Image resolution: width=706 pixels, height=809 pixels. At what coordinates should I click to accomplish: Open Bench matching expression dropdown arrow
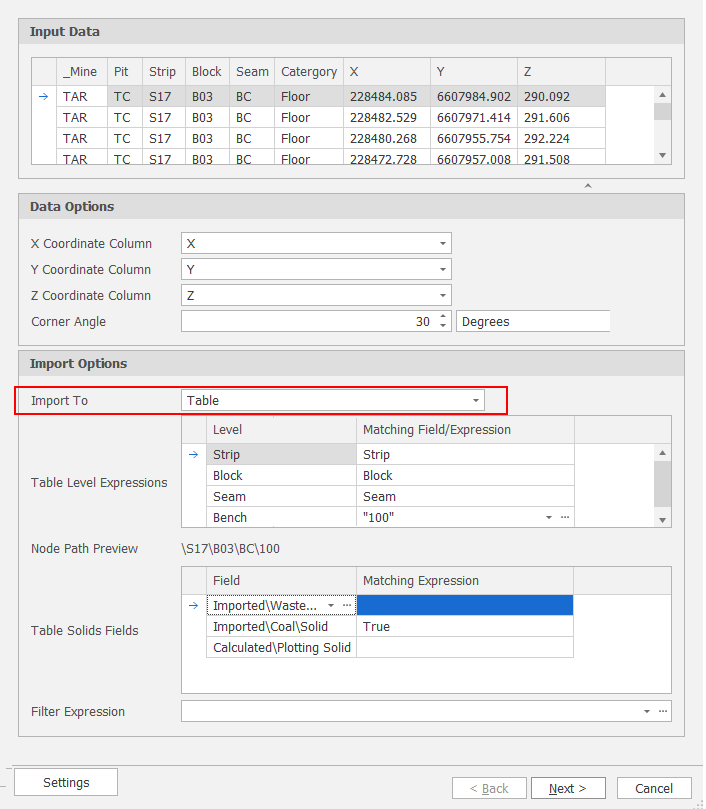click(x=548, y=518)
